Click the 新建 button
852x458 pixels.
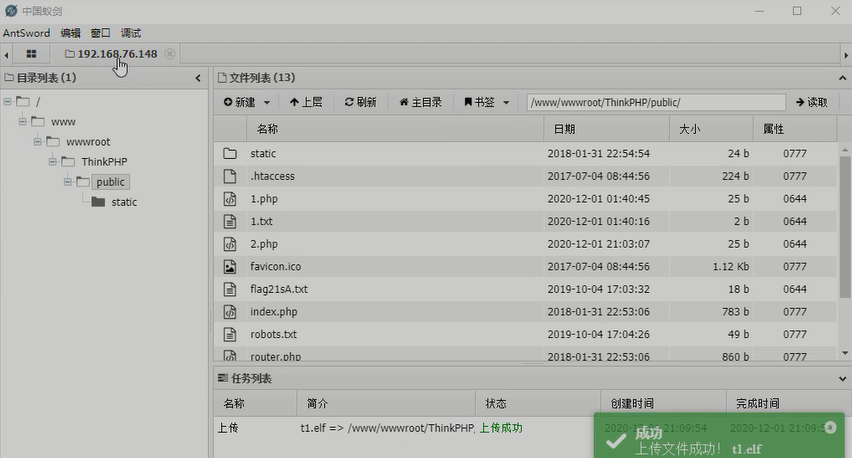pos(240,102)
